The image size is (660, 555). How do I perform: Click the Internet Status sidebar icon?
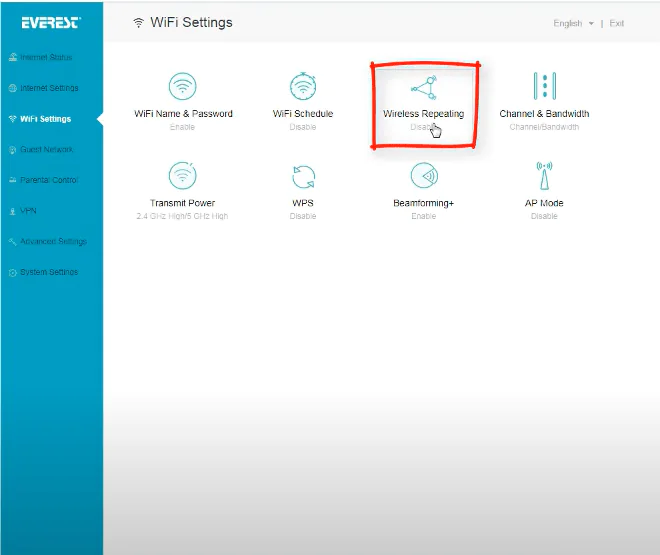13,57
